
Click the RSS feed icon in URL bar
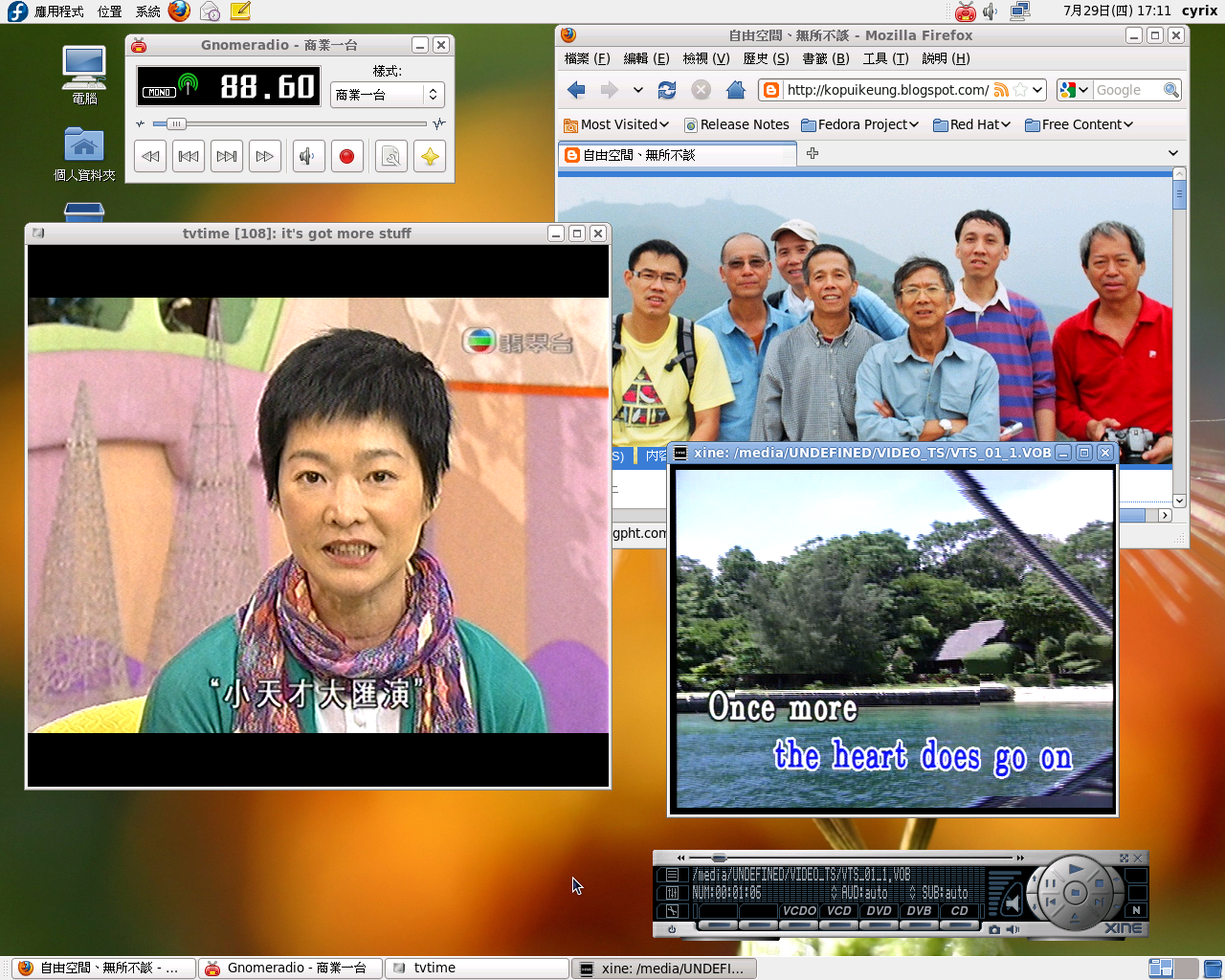(x=1001, y=90)
